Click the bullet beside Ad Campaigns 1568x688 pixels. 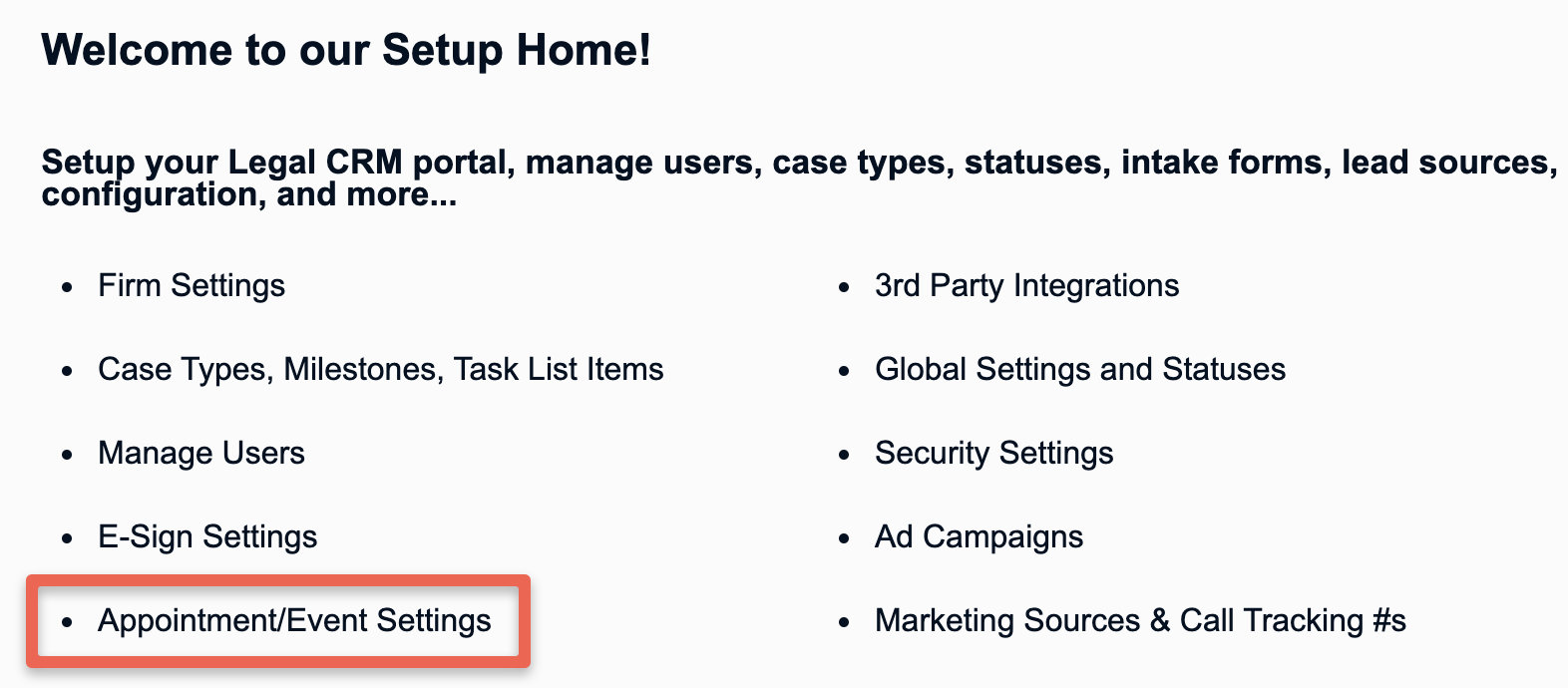click(x=844, y=539)
